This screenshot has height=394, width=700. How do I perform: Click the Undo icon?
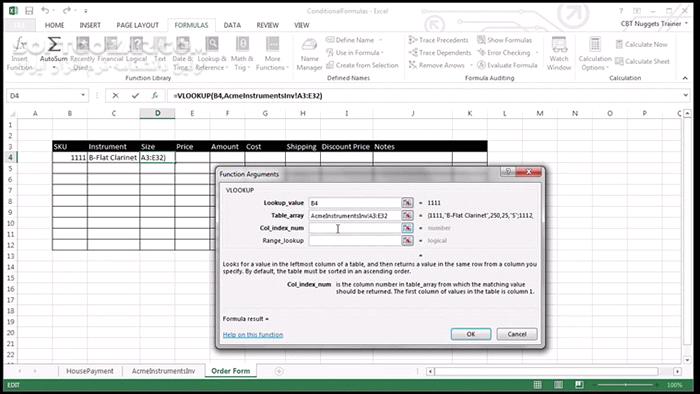[45, 10]
